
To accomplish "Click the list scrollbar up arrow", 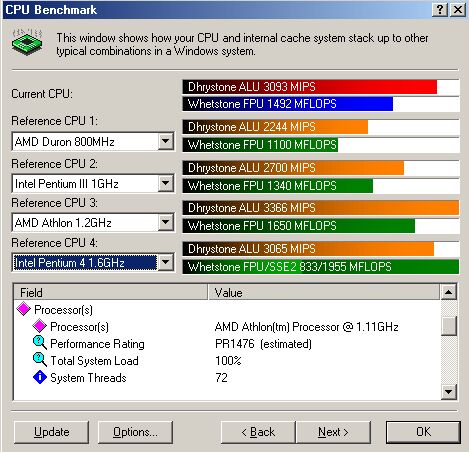I will (449, 292).
